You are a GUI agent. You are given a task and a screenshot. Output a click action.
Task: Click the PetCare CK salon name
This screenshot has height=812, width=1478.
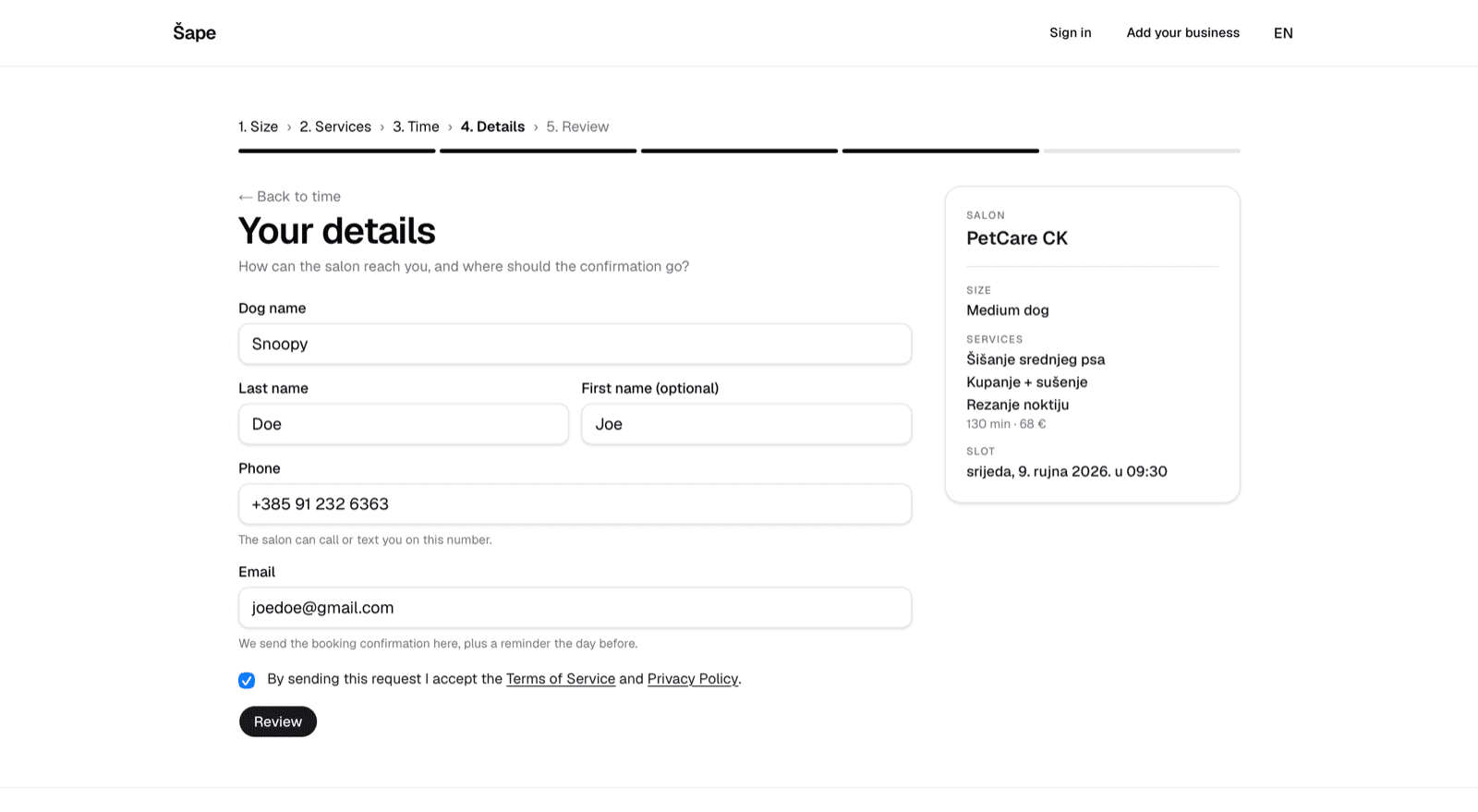tap(1017, 238)
